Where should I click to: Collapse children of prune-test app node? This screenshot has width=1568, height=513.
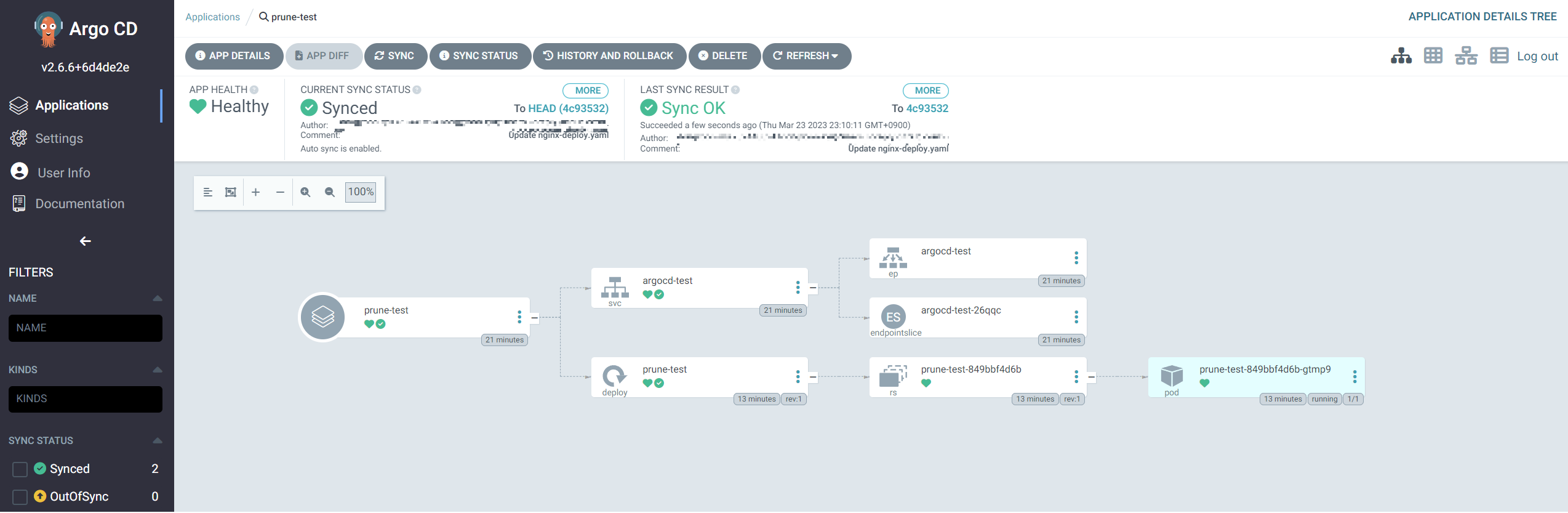pos(535,318)
